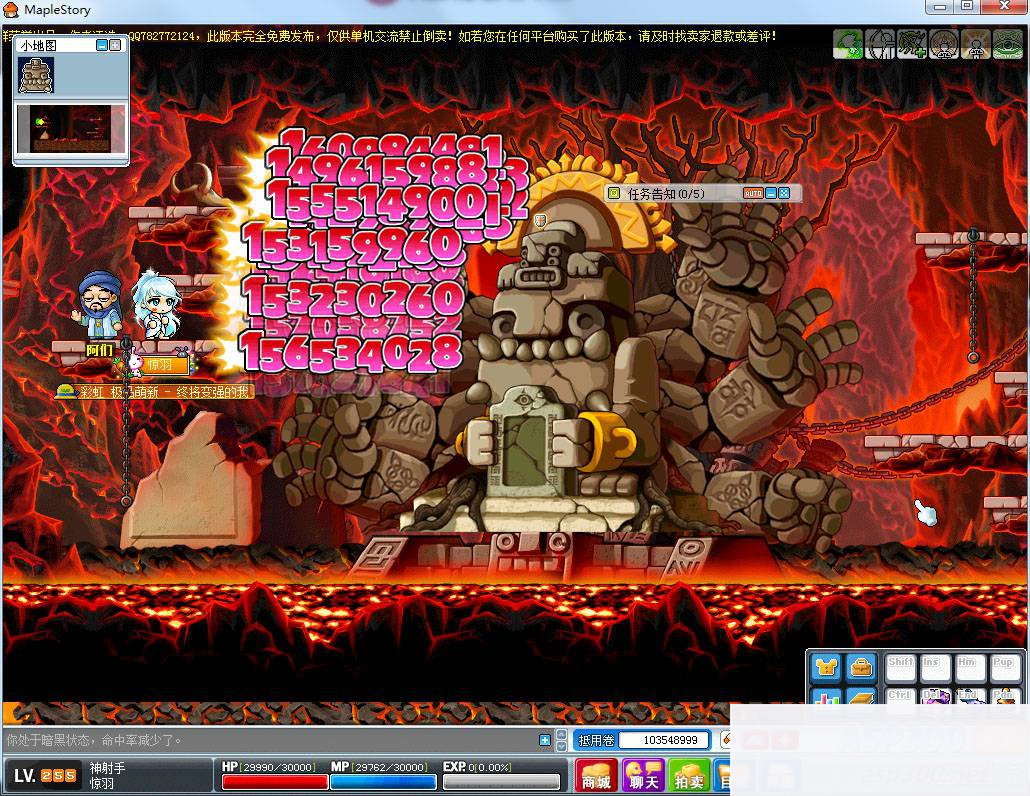Minimize the minimap panel

[102, 45]
